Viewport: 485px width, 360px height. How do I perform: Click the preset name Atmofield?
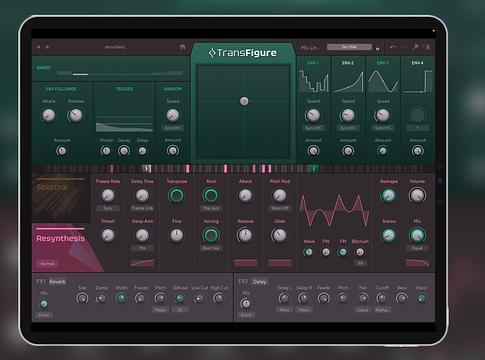coord(115,47)
